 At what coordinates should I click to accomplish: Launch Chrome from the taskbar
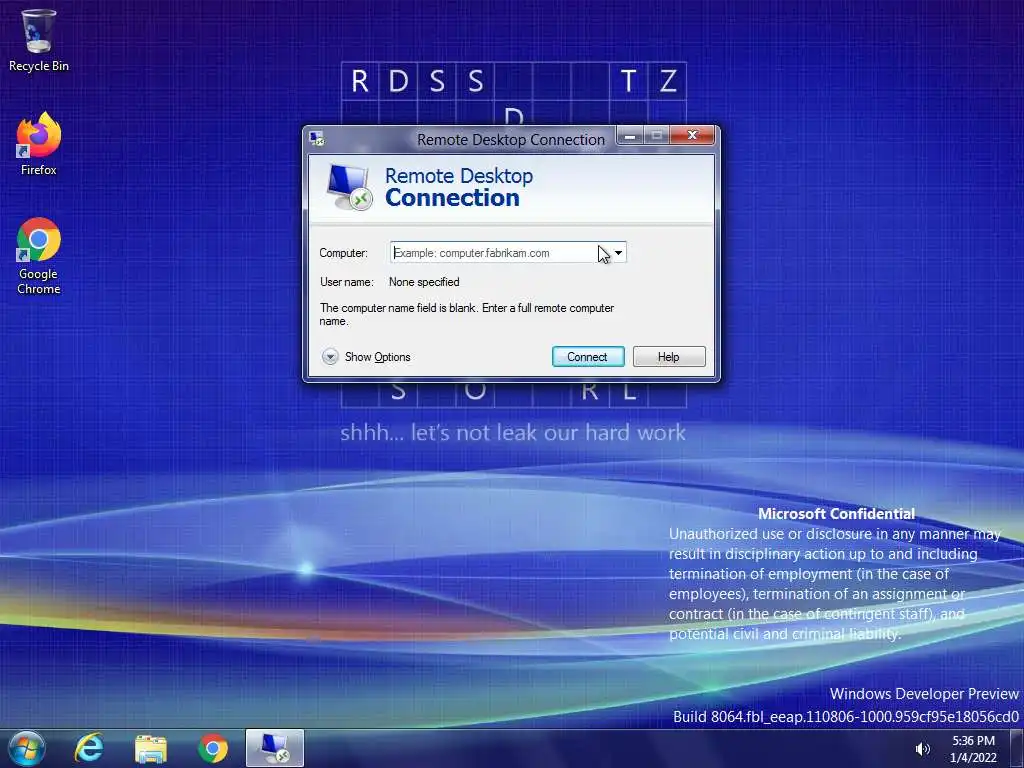[213, 748]
